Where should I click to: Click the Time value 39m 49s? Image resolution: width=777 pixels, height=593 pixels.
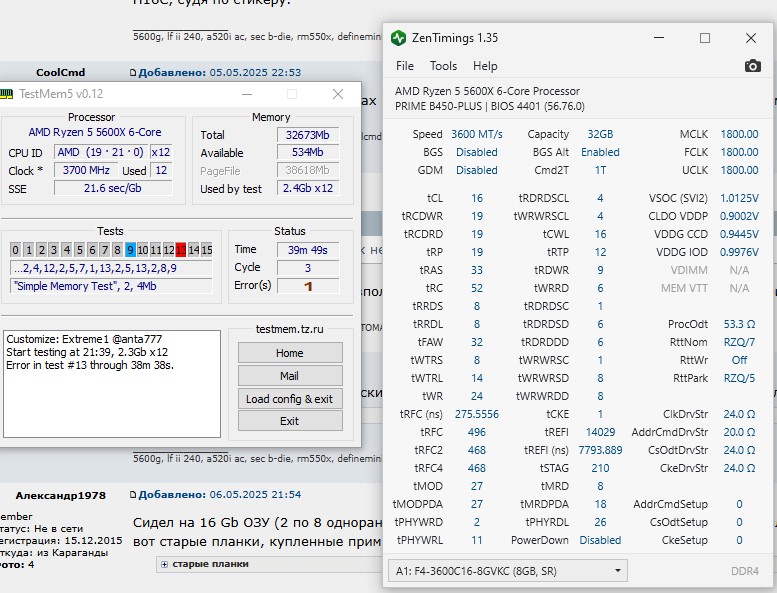point(308,250)
